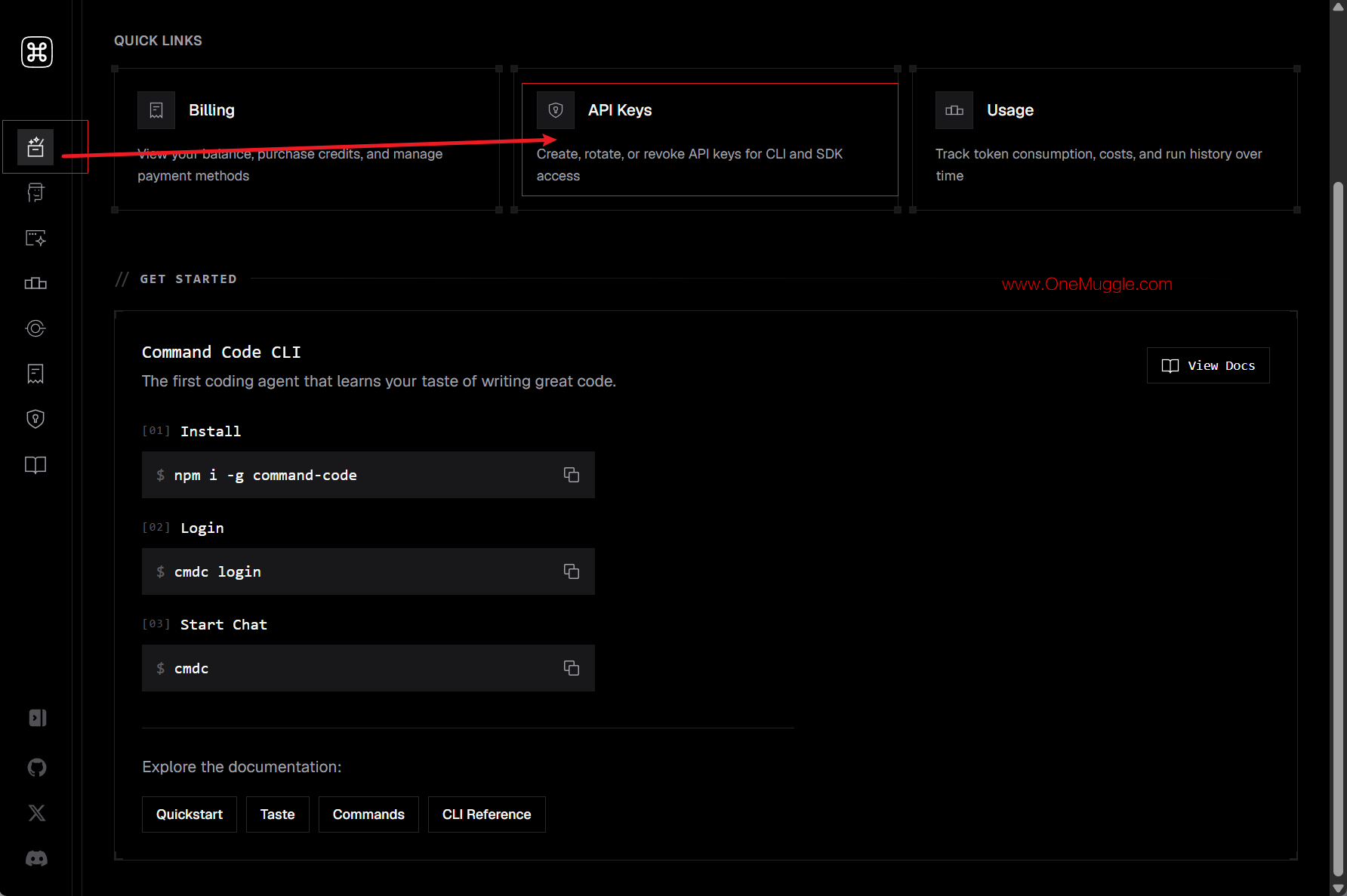Open the Taste documentation button
The width and height of the screenshot is (1347, 896).
coord(278,814)
